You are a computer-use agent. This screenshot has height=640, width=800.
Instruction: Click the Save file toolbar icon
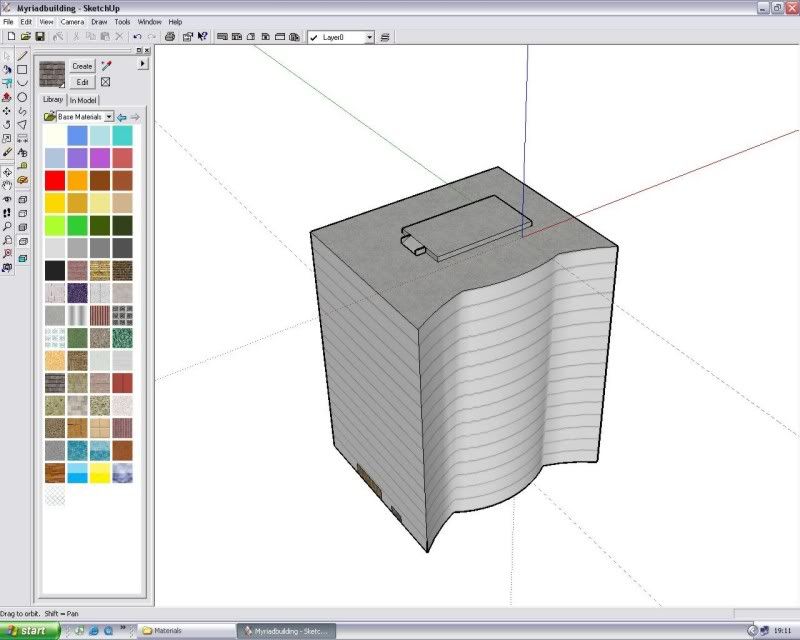tap(40, 37)
